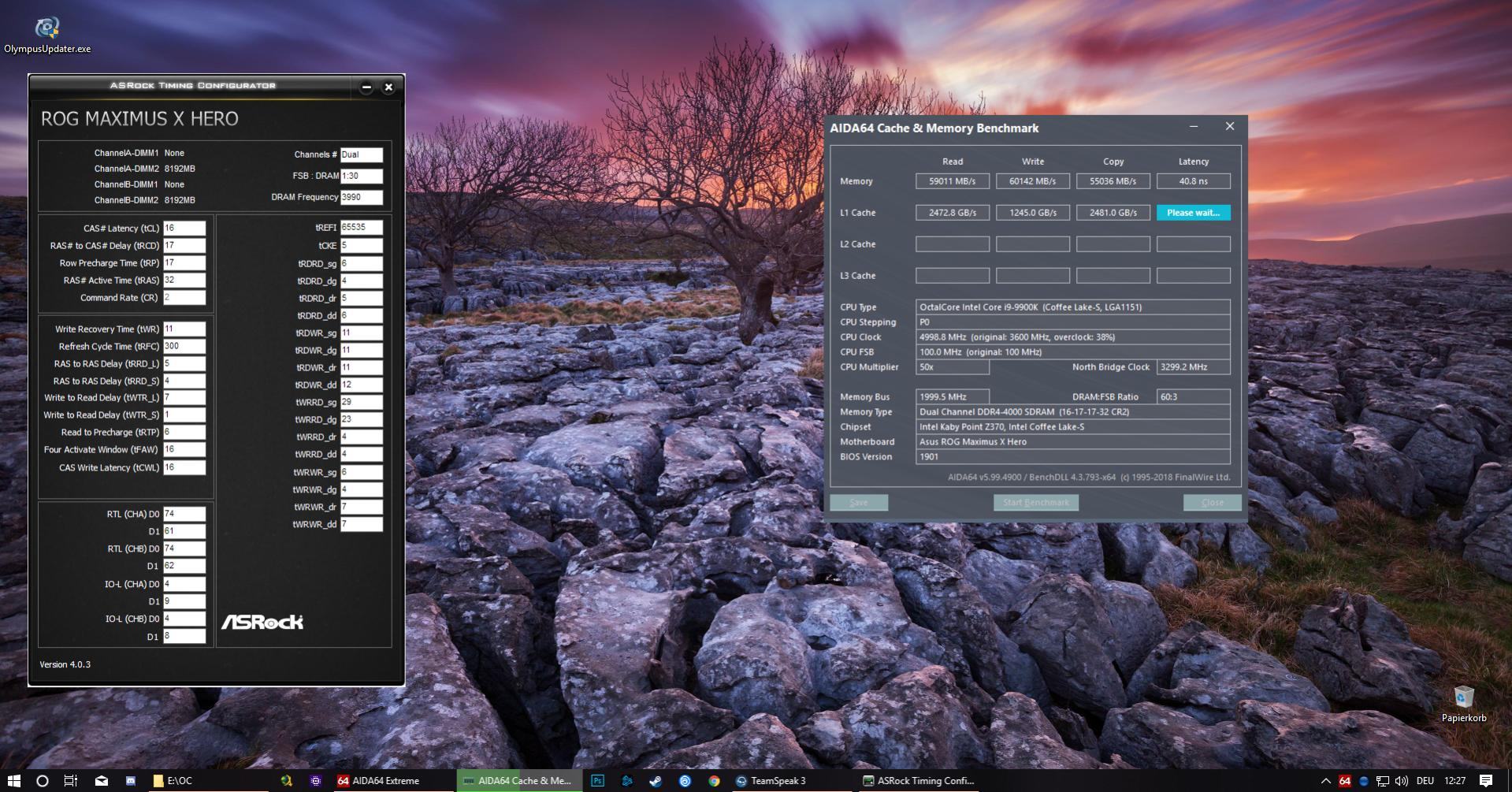This screenshot has height=792, width=1512.
Task: Click RTL (CHA) D0 value field
Action: (x=184, y=514)
